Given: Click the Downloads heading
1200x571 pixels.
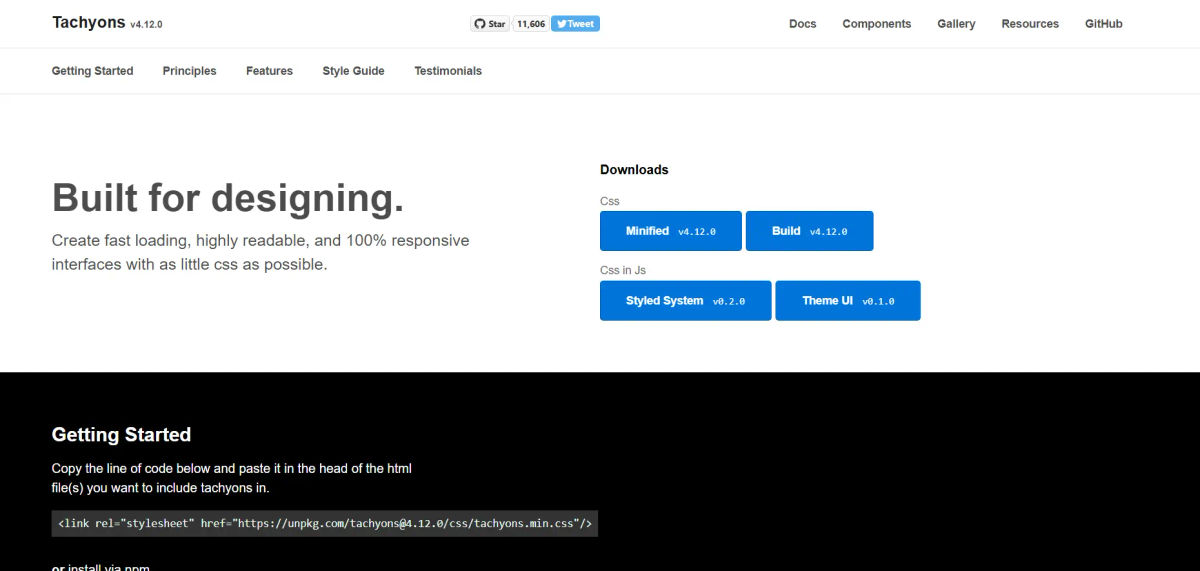Looking at the screenshot, I should coord(634,170).
